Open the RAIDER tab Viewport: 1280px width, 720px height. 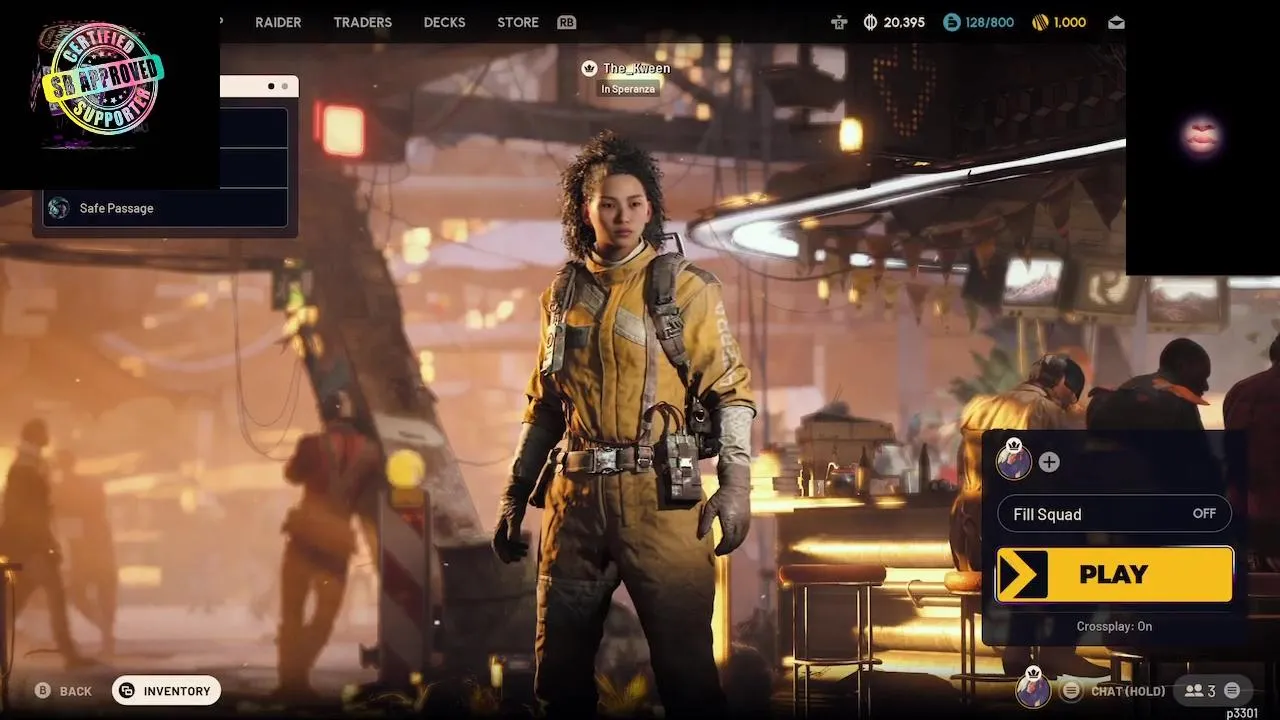(278, 22)
